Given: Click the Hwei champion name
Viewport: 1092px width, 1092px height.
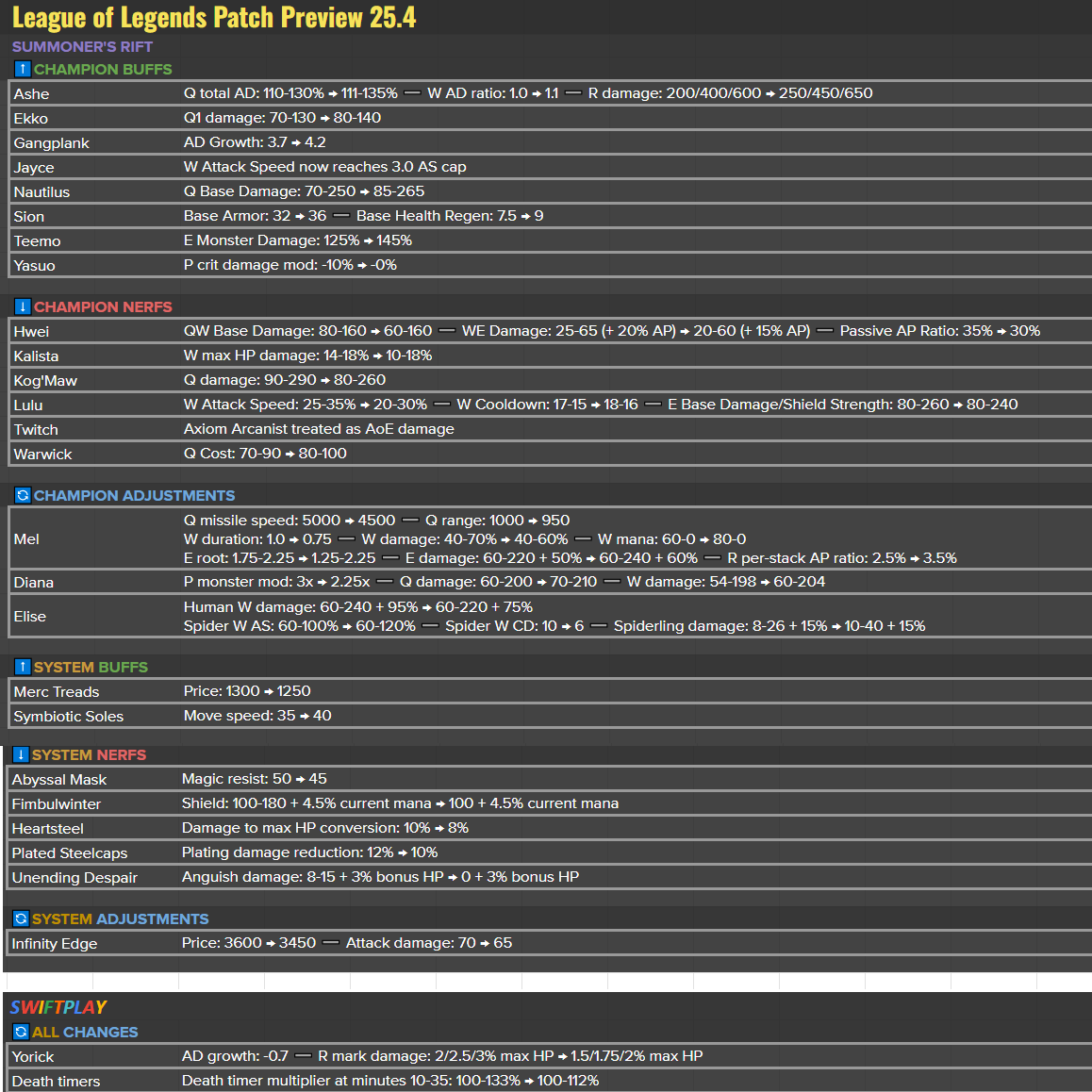Looking at the screenshot, I should [31, 331].
